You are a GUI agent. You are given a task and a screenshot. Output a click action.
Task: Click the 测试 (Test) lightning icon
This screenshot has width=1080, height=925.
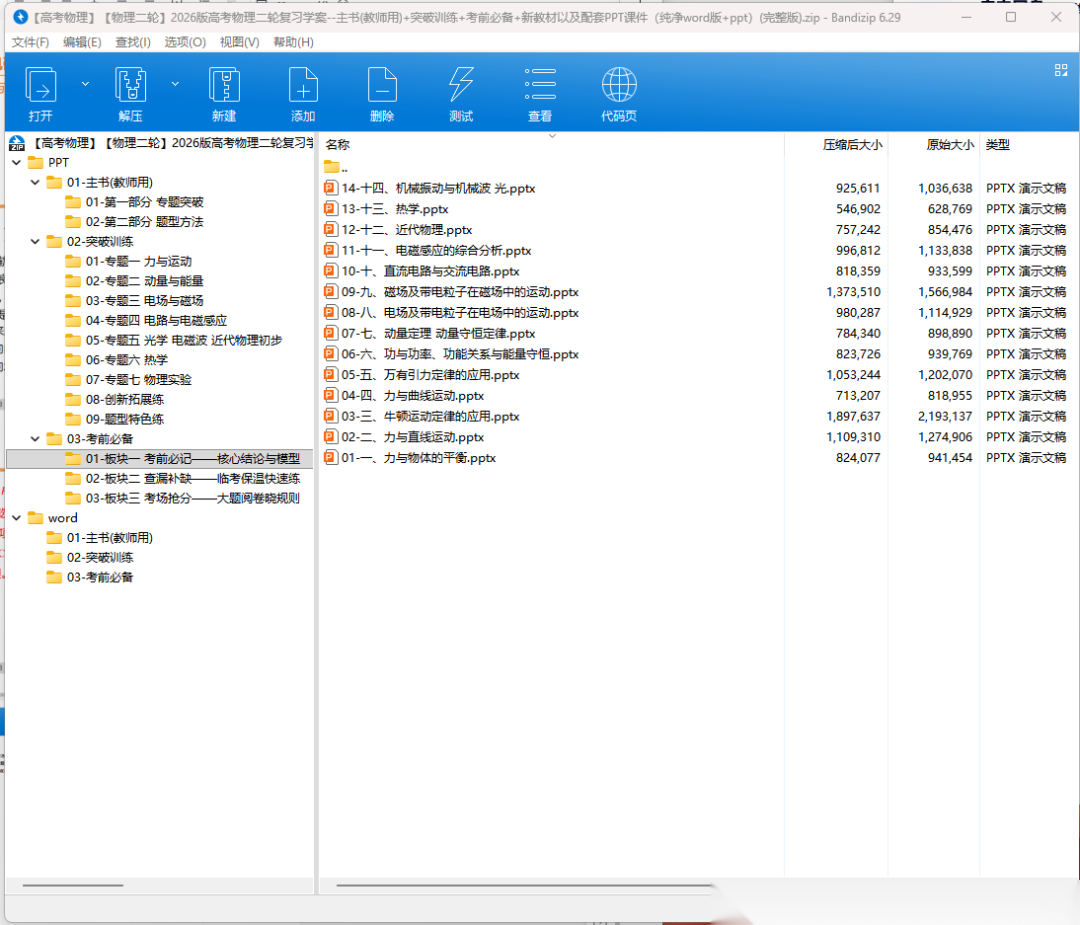click(461, 86)
